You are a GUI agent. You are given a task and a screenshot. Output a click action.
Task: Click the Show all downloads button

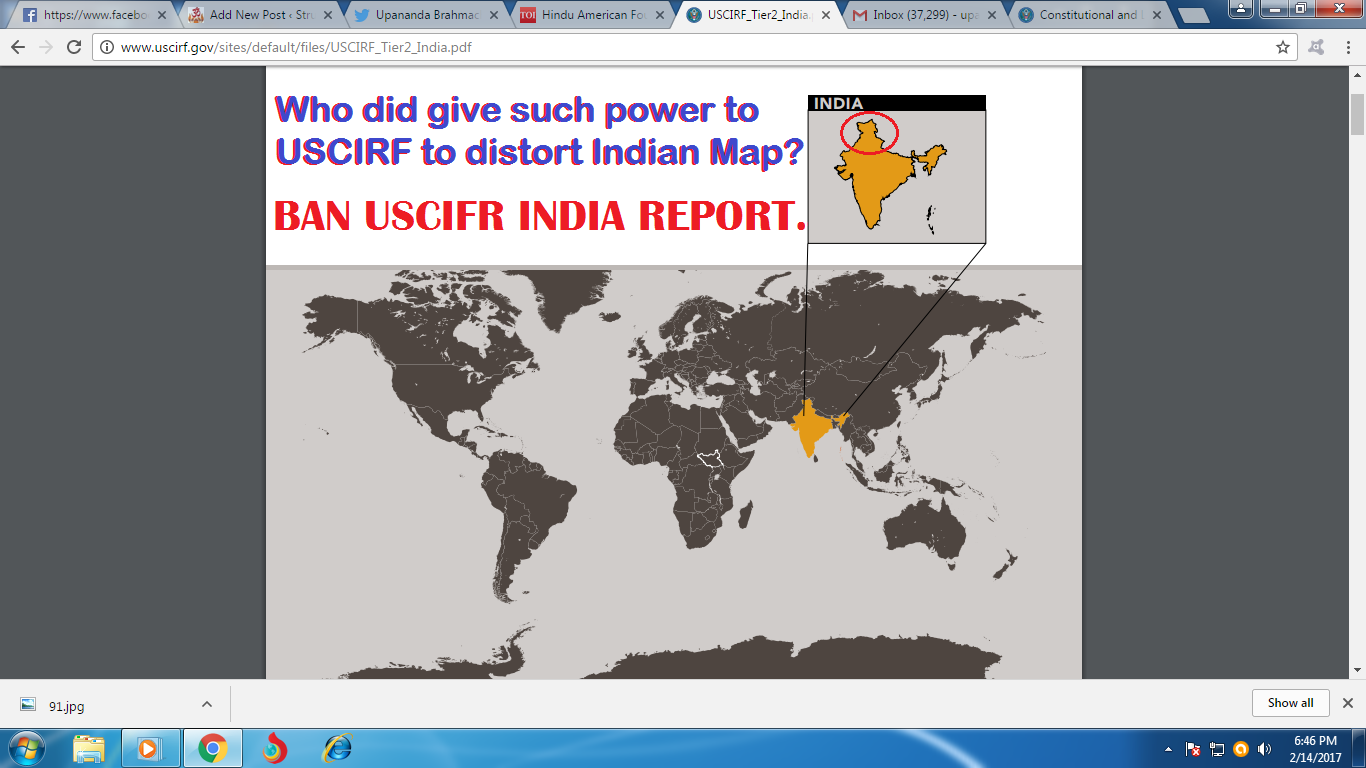[x=1290, y=703]
